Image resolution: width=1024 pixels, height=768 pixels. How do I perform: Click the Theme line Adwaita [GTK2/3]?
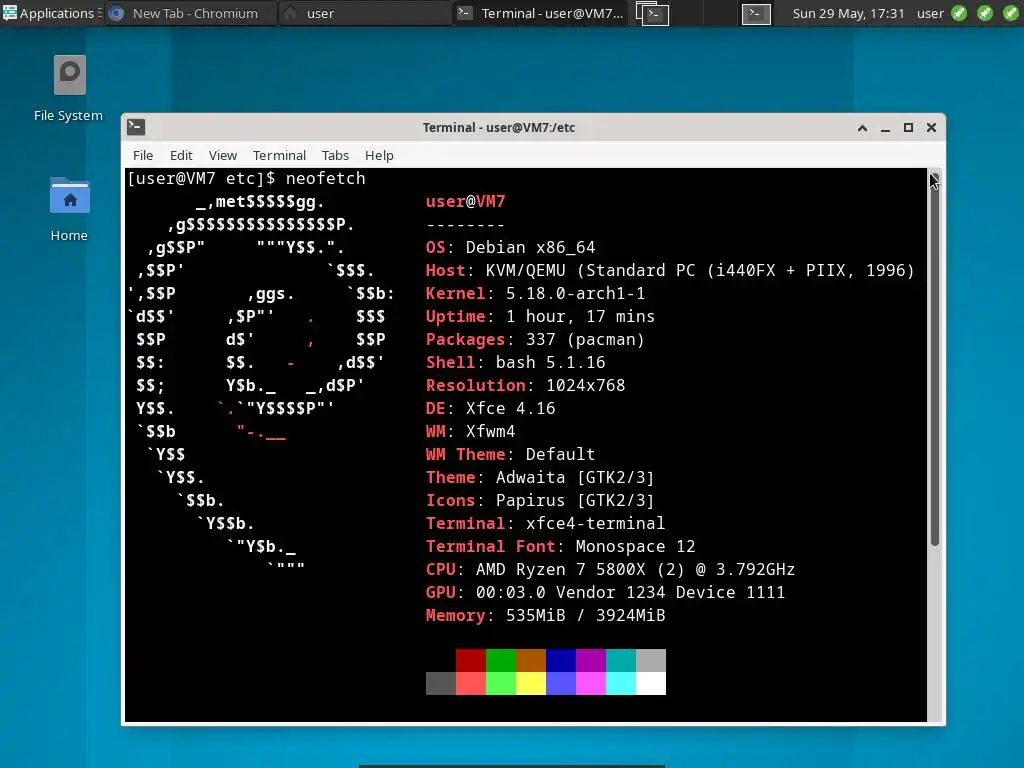pyautogui.click(x=540, y=477)
